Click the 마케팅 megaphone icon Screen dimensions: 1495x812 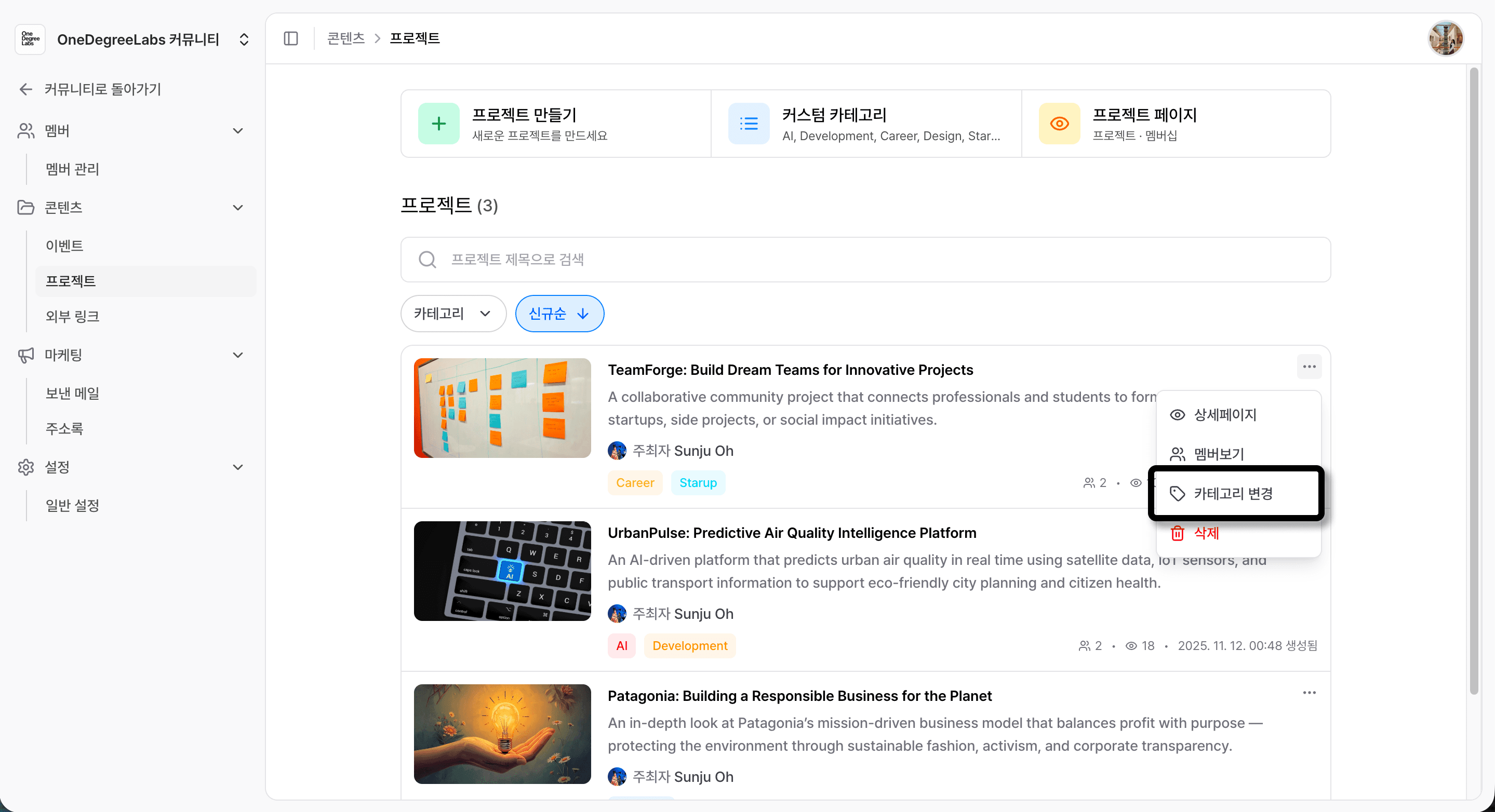click(x=25, y=355)
